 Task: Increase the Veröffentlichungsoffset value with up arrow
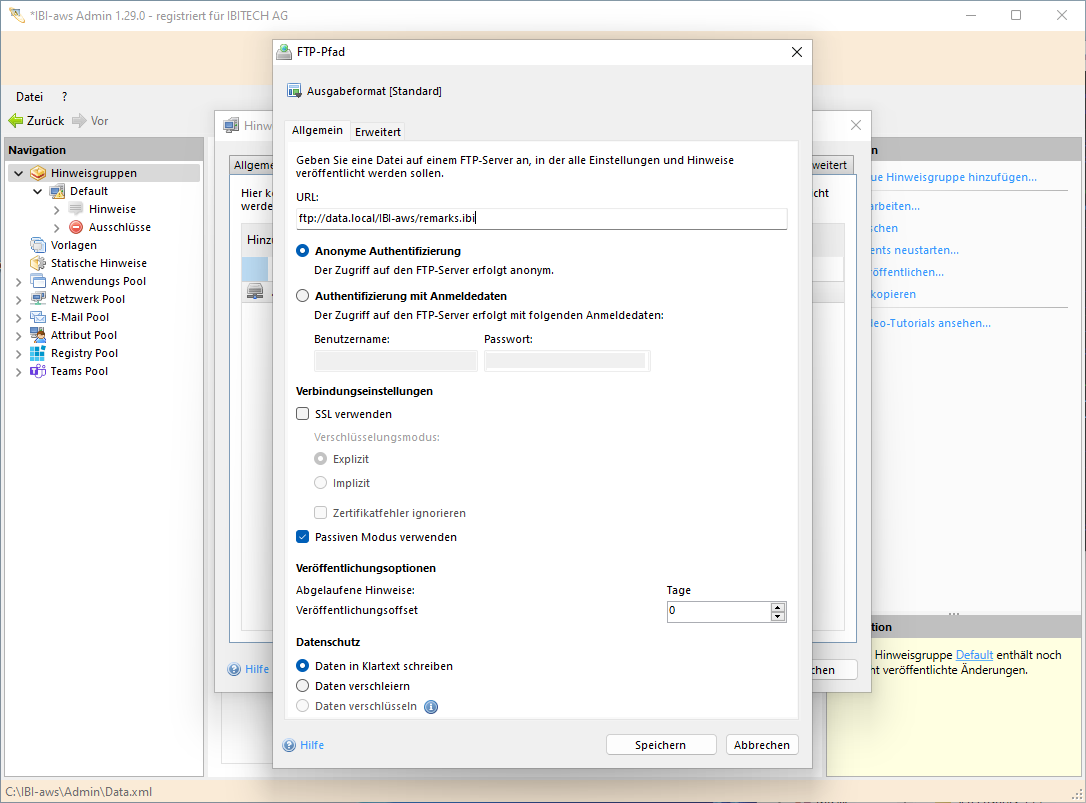[x=778, y=607]
